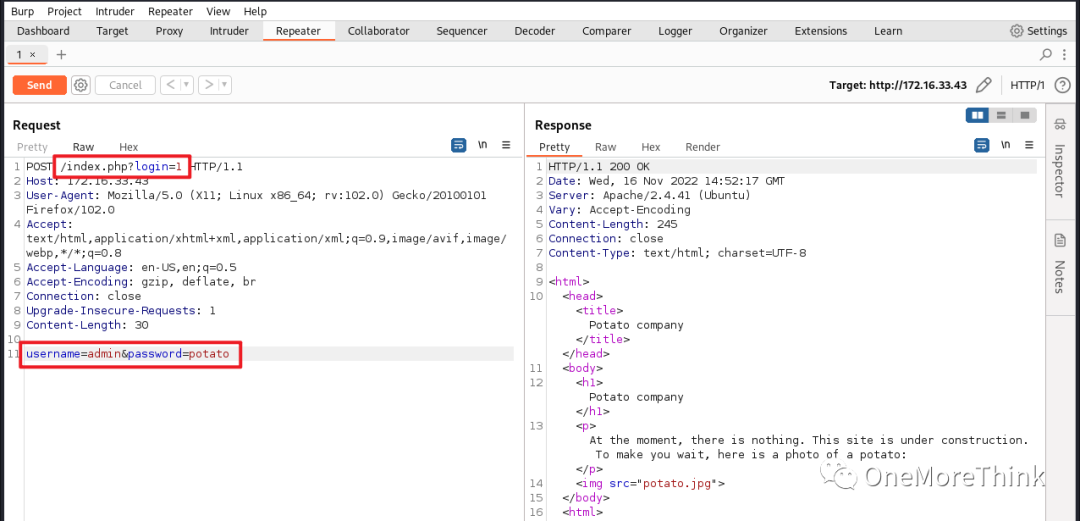The width and height of the screenshot is (1080, 521).
Task: Expand history dropdown beside forward arrow
Action: click(225, 85)
